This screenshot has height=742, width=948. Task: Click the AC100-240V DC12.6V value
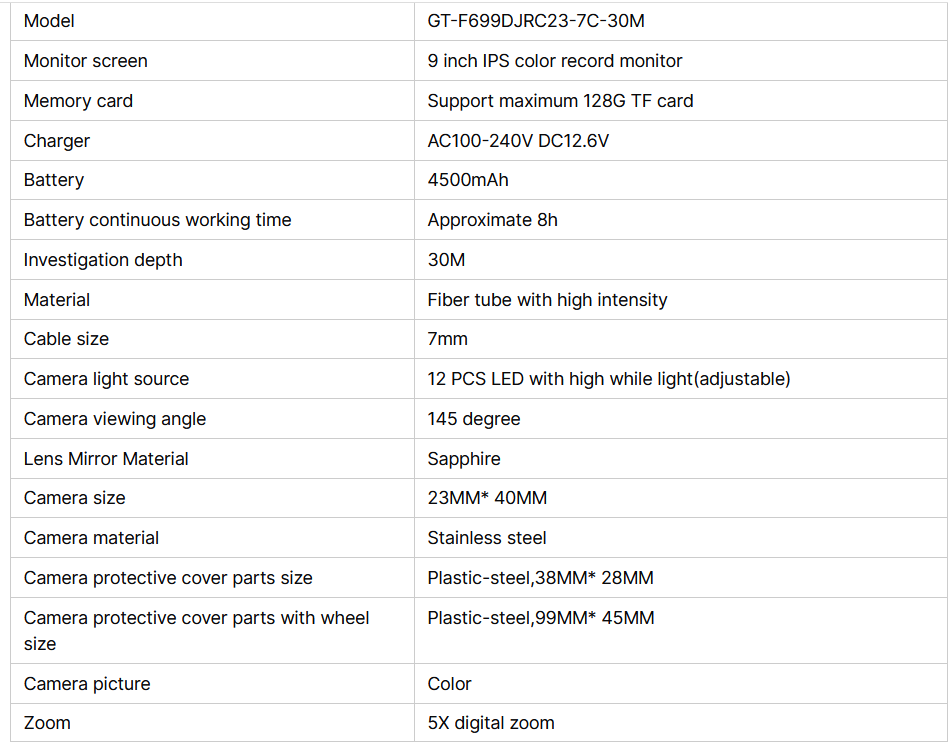518,141
